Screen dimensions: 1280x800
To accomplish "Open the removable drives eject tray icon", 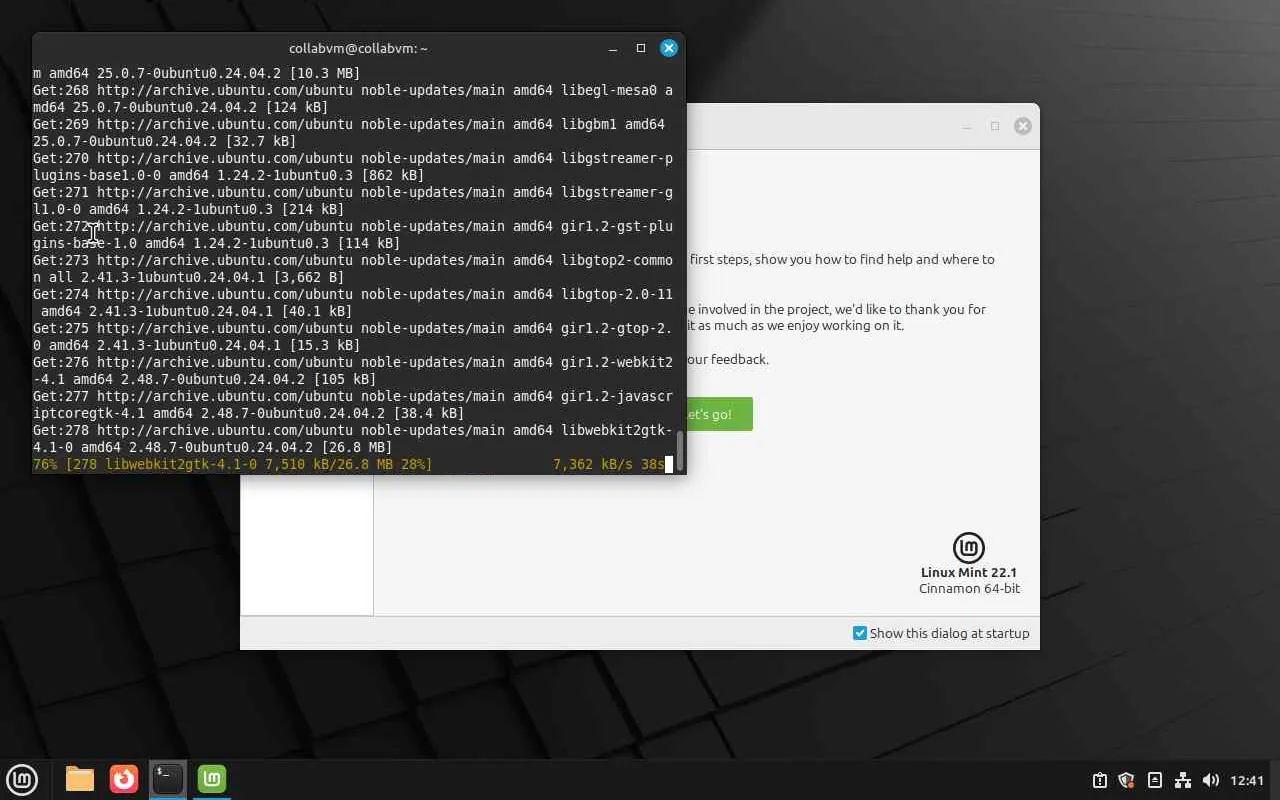I will (x=1154, y=780).
